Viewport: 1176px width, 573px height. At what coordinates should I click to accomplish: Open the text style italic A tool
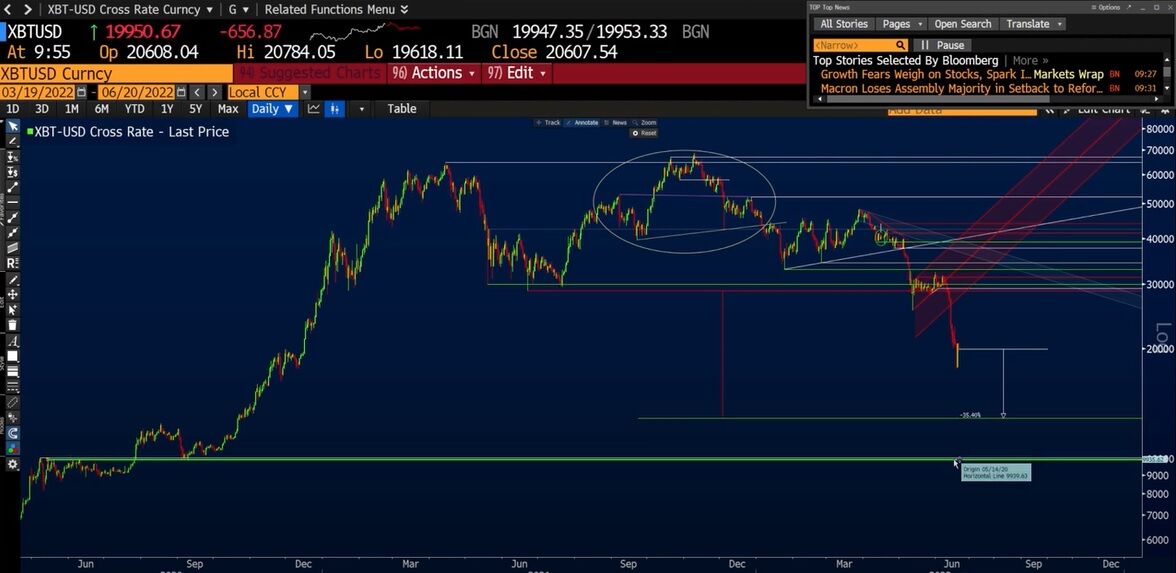coord(13,341)
